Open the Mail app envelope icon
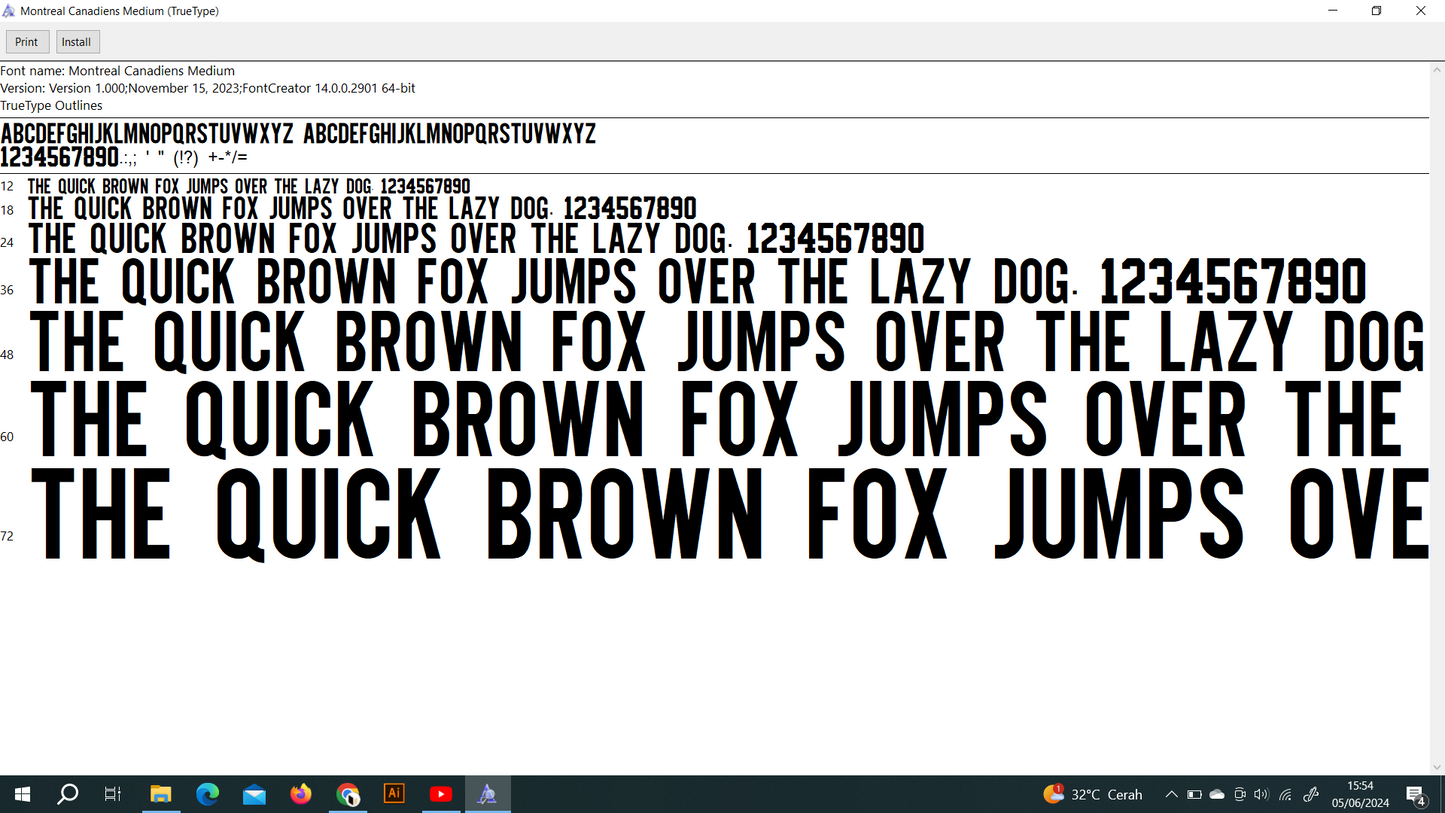Screen dimensions: 1445x813 click(x=254, y=794)
